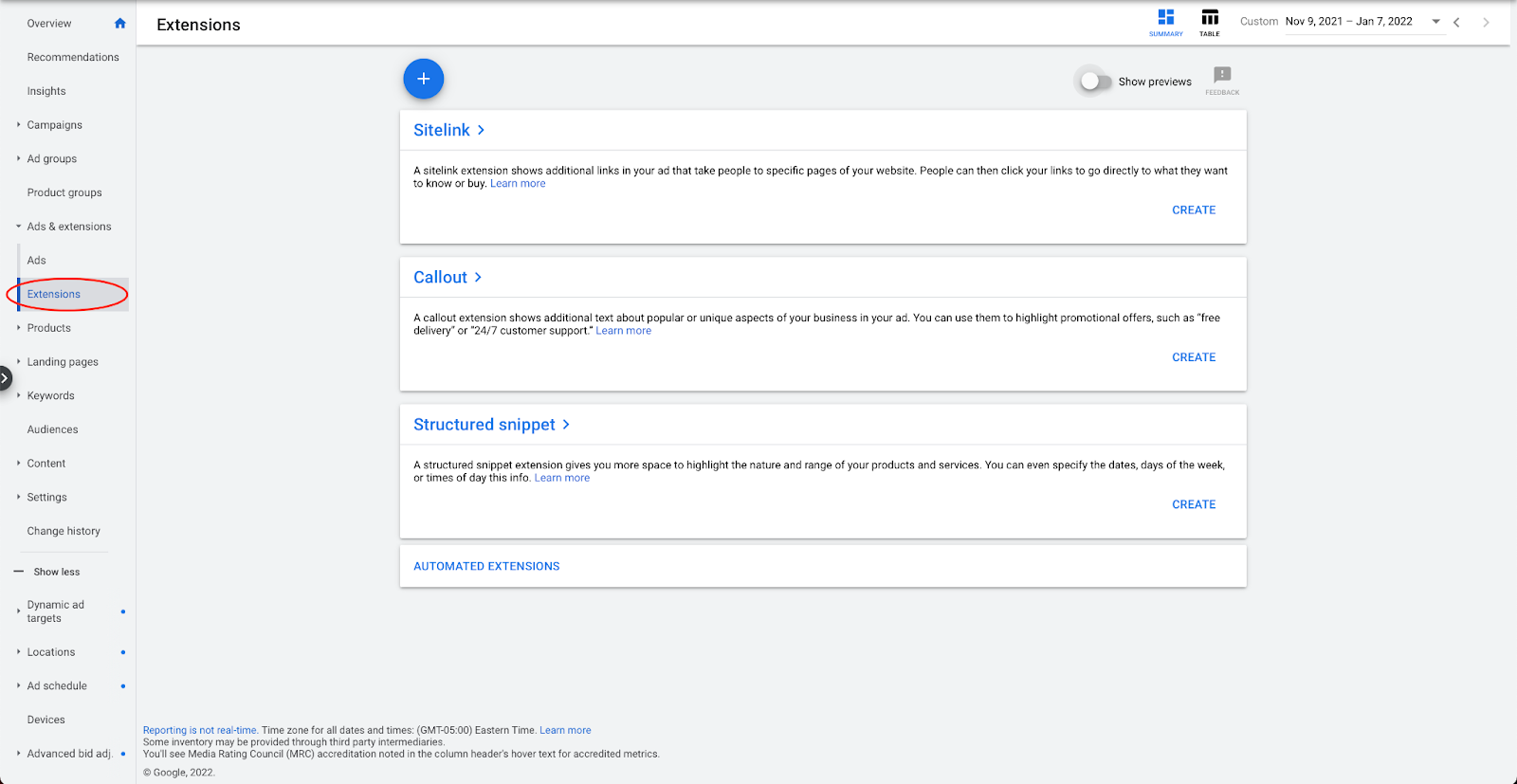Image resolution: width=1517 pixels, height=784 pixels.
Task: Select Audiences in the left navigation
Action: click(52, 429)
